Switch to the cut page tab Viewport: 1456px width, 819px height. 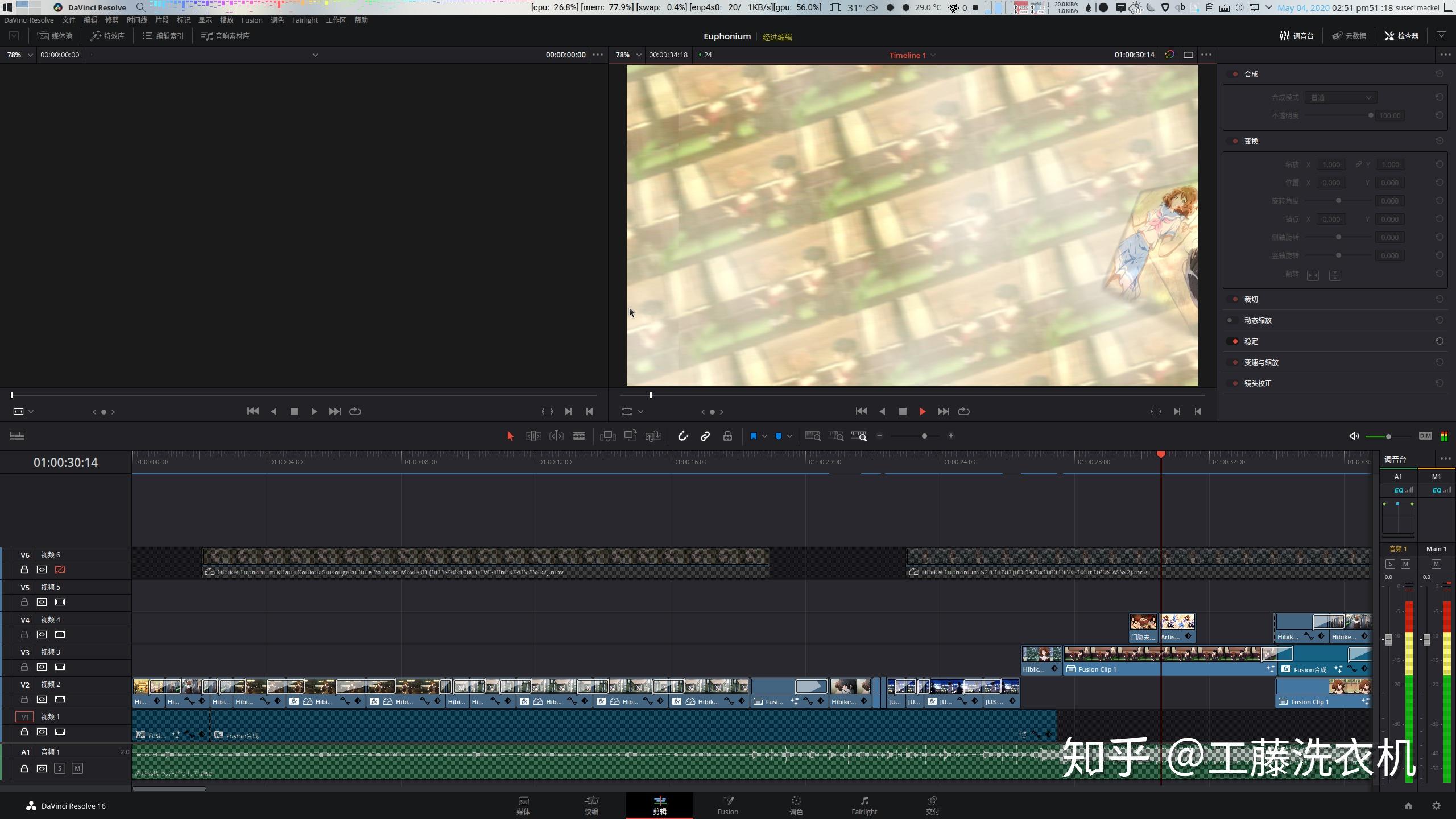pyautogui.click(x=591, y=805)
